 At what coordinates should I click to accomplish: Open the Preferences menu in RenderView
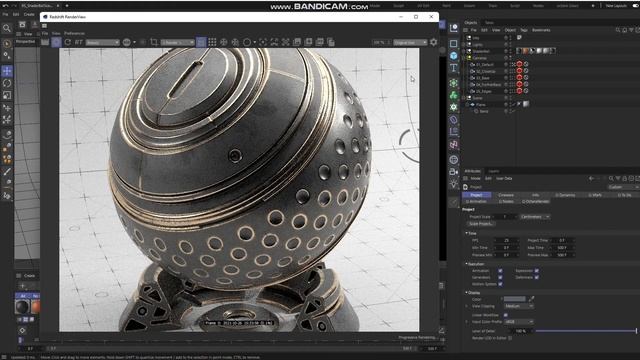[x=74, y=33]
